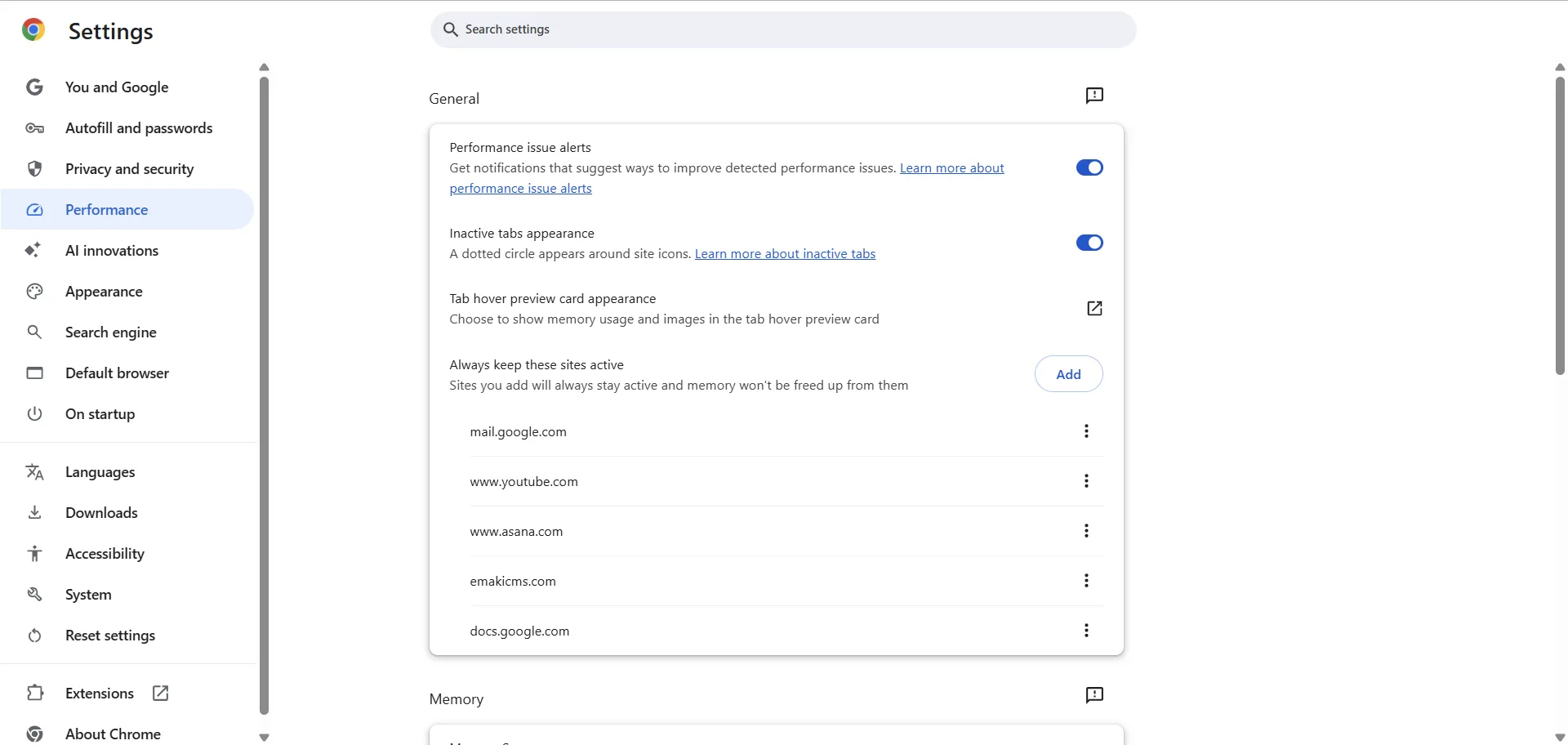Open more actions for emakicms.com

point(1086,581)
